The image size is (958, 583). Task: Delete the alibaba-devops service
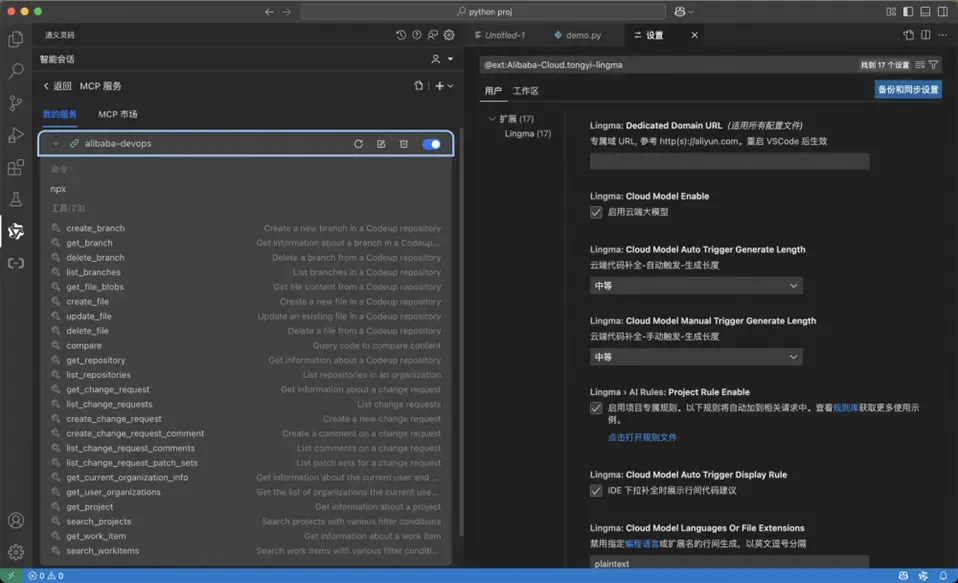[x=403, y=144]
